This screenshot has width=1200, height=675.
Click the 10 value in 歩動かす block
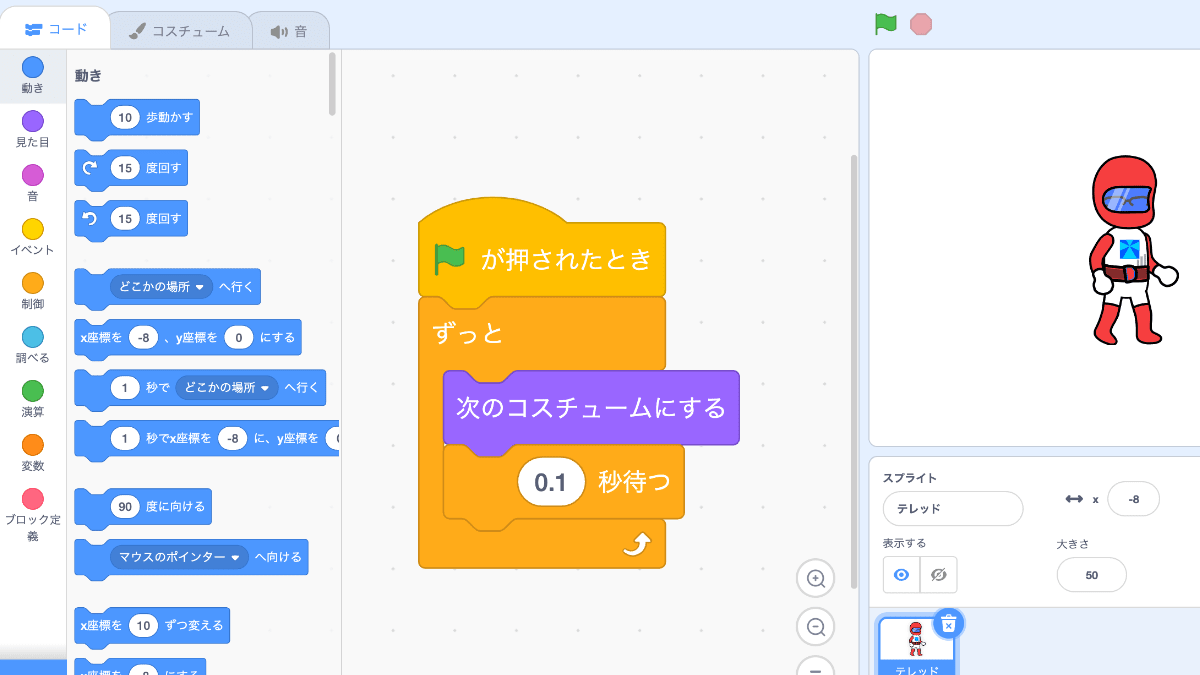(x=125, y=118)
